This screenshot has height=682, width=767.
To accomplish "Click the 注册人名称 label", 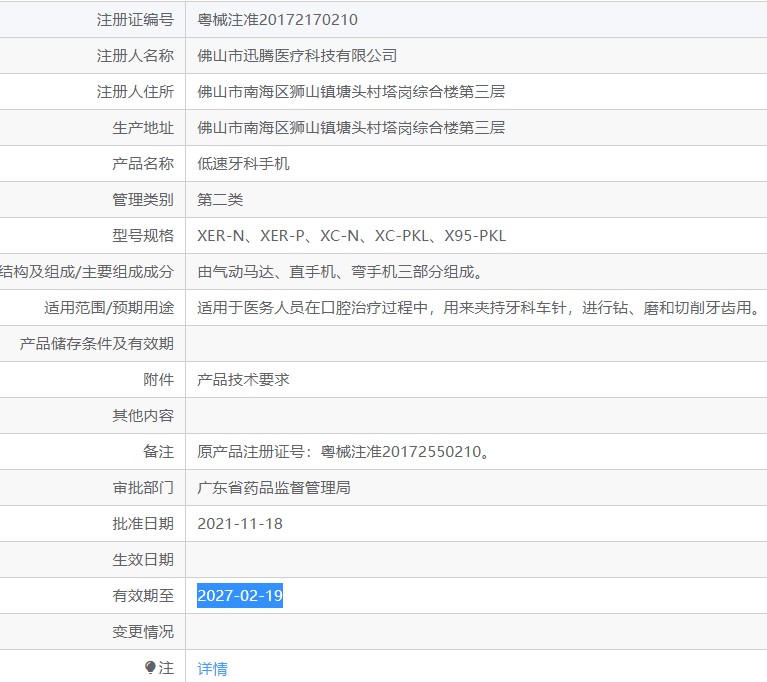I will 135,56.
